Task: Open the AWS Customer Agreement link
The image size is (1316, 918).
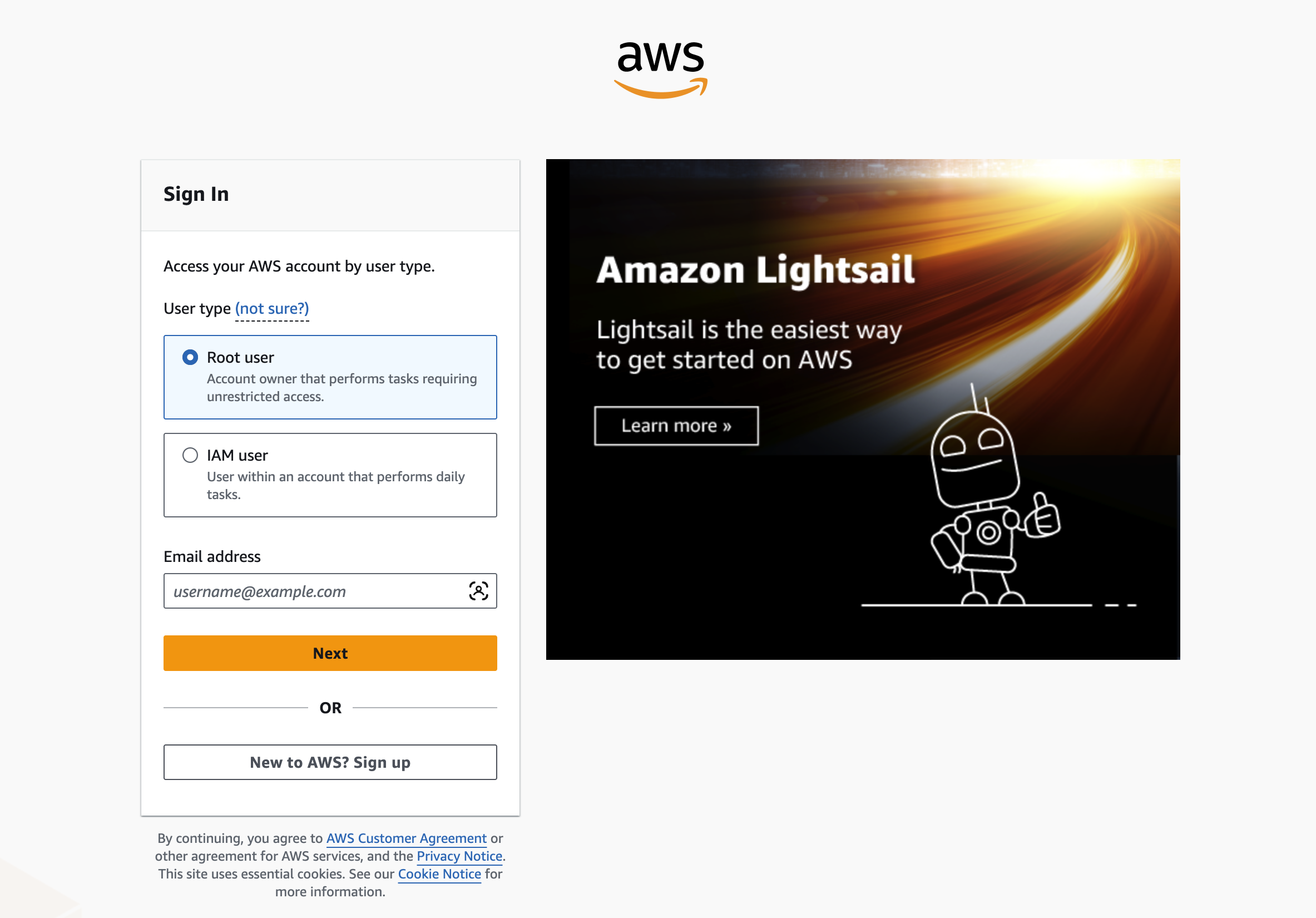Action: 407,838
